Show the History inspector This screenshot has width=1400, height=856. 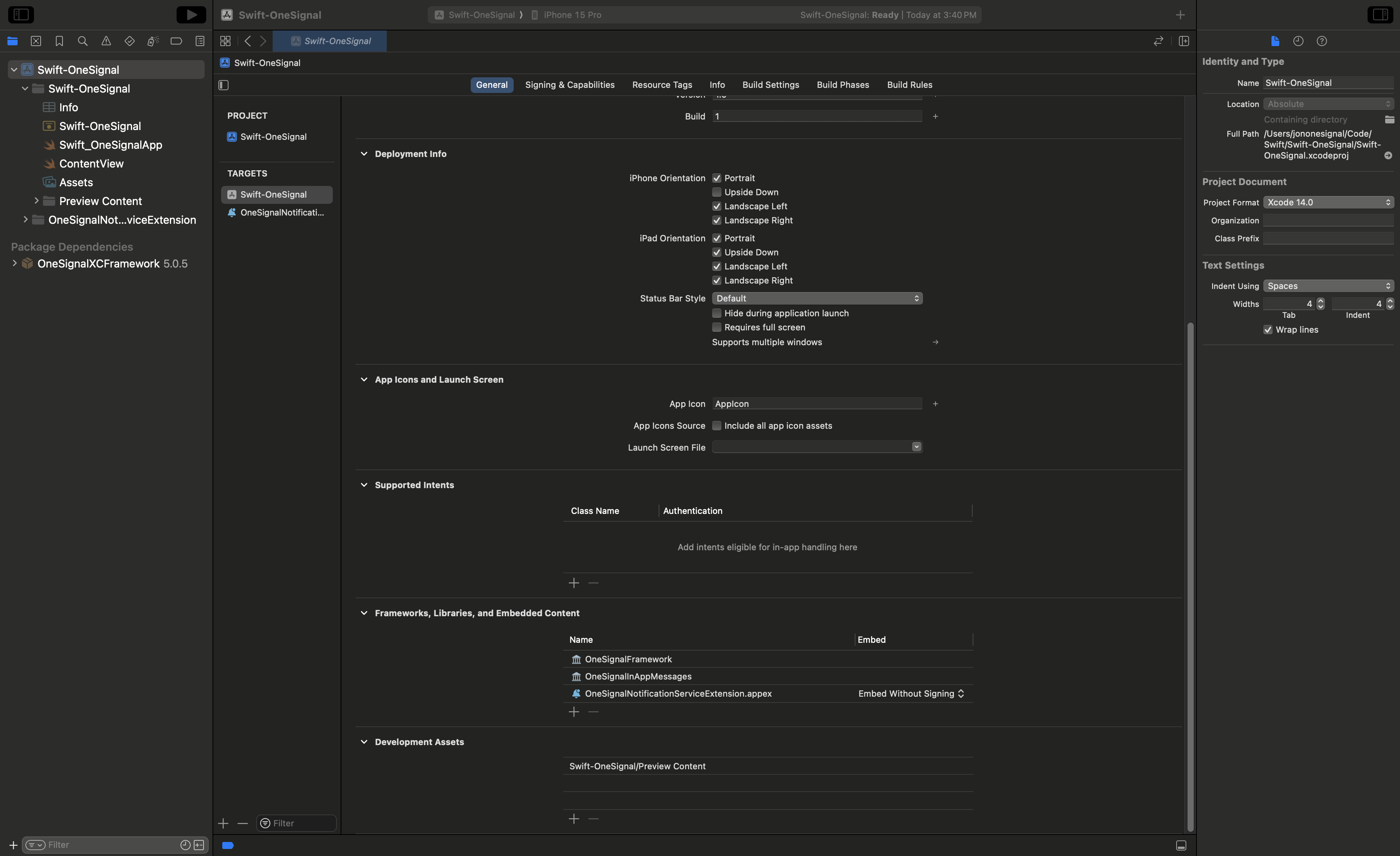(x=1298, y=41)
